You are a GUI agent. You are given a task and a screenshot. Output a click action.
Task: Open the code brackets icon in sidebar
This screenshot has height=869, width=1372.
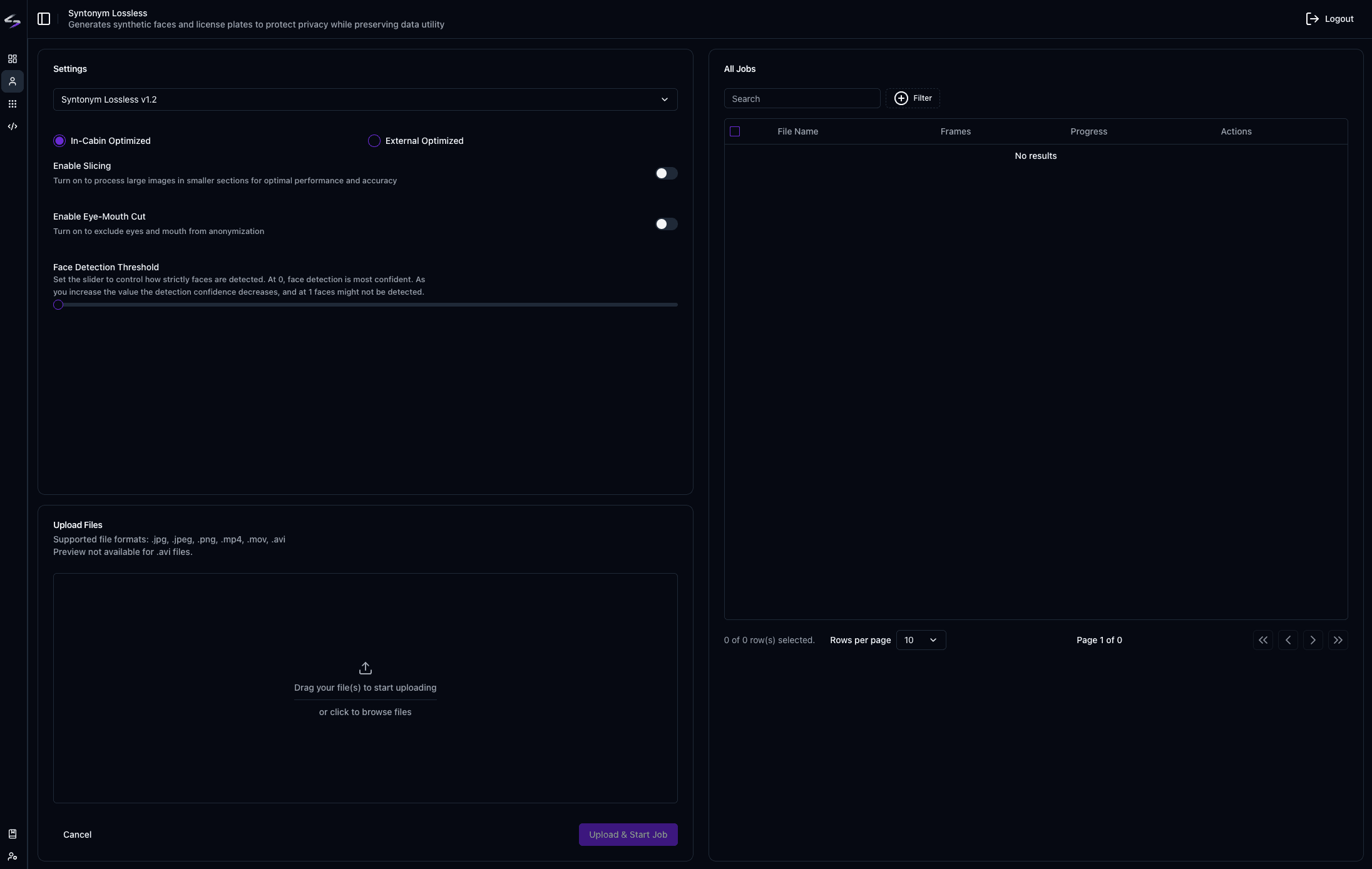[x=13, y=126]
